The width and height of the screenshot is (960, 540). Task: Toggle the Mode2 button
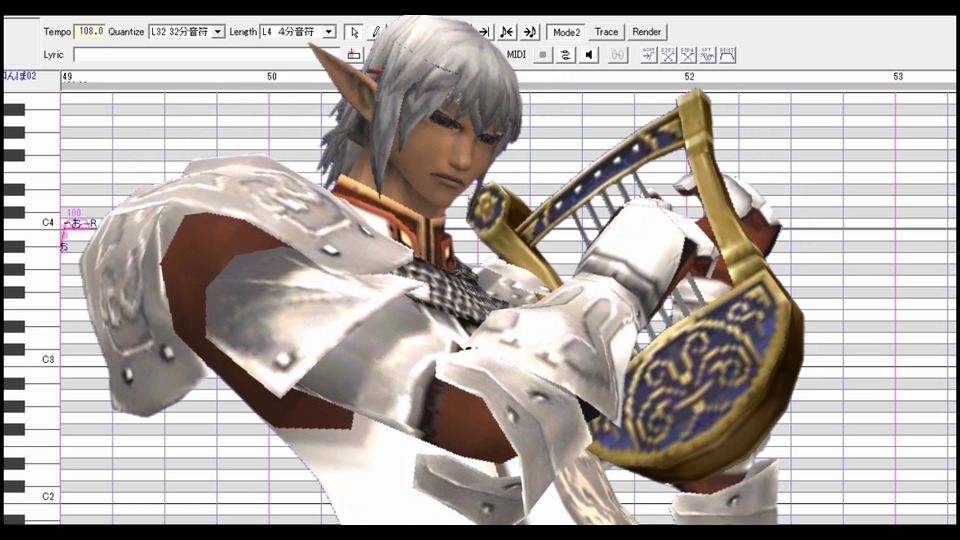pyautogui.click(x=566, y=32)
